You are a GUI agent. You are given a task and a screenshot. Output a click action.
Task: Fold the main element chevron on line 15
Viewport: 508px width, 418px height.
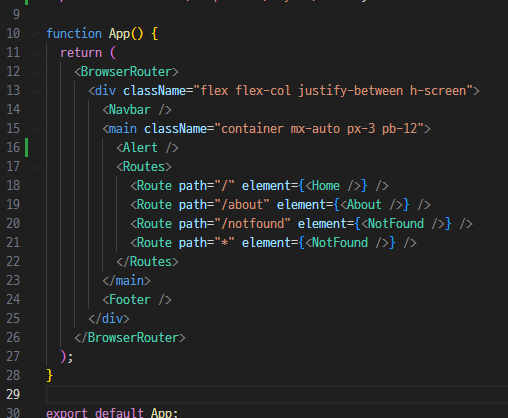click(35, 129)
